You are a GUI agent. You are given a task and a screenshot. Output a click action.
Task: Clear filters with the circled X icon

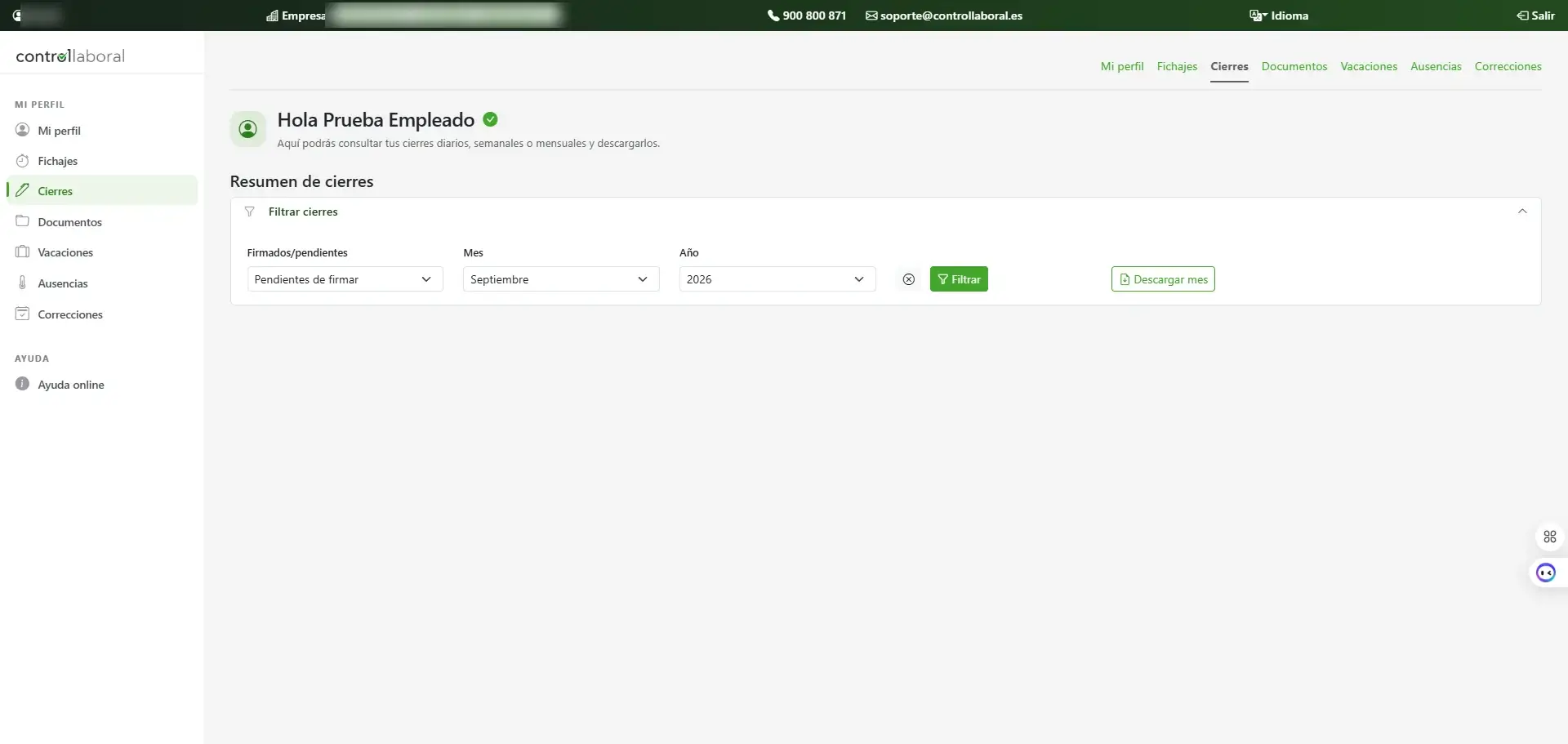tap(908, 279)
